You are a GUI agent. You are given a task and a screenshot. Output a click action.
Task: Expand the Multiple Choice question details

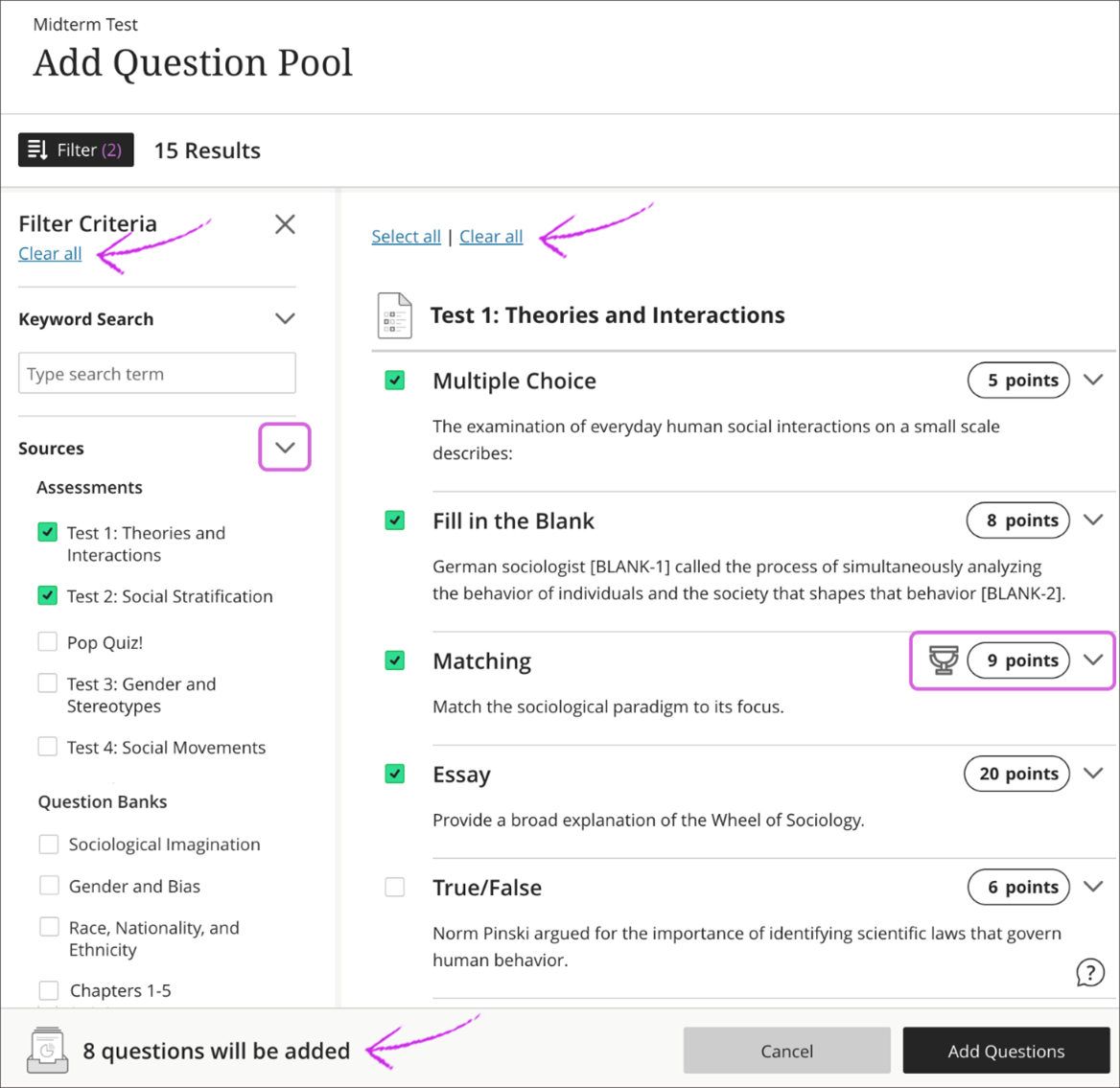pos(1093,380)
